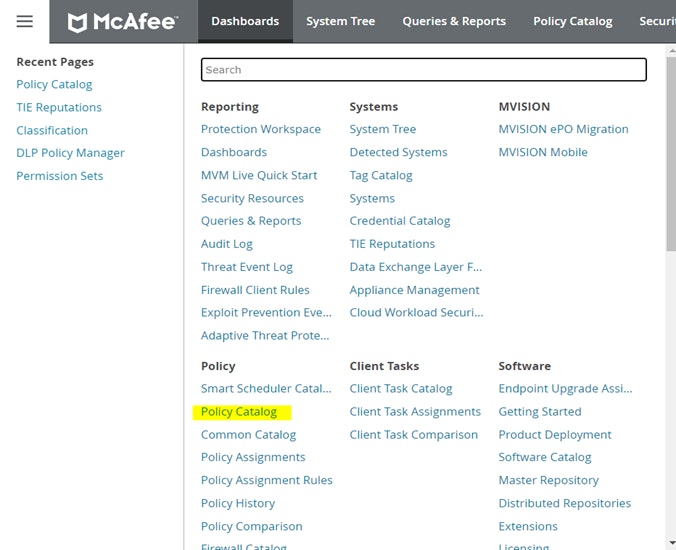Open the Dashboards tab
Screen dimensions: 676x550
[x=245, y=21]
